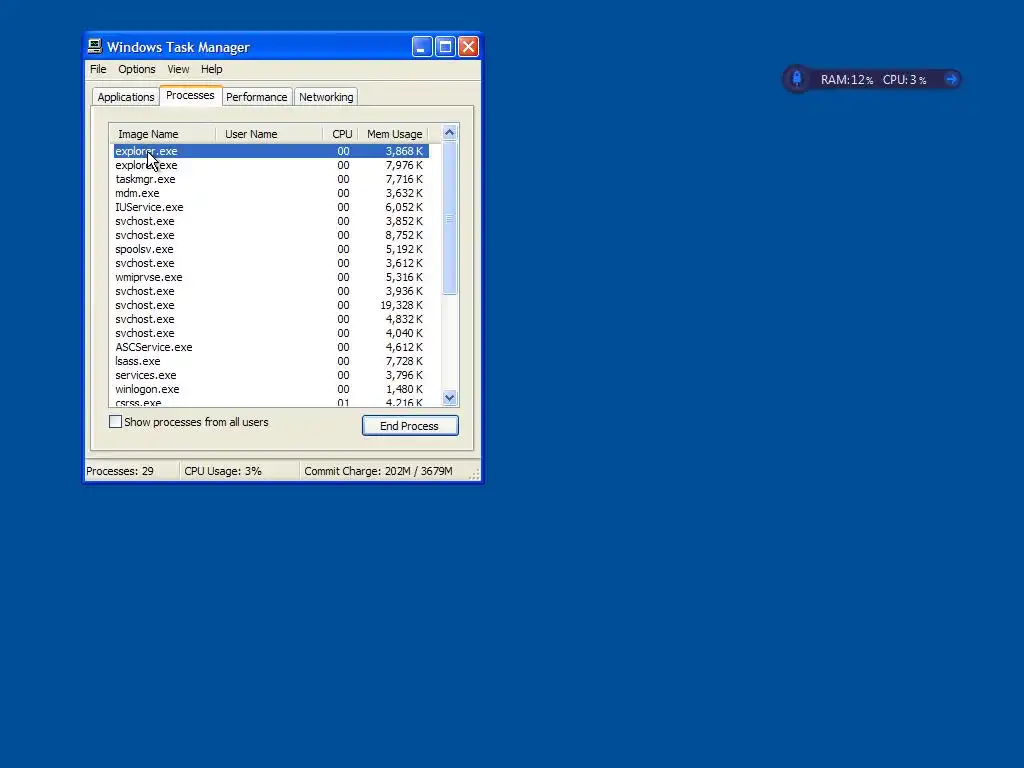The width and height of the screenshot is (1024, 768).
Task: Select svchost.exe using 4,832 K
Action: (271, 319)
